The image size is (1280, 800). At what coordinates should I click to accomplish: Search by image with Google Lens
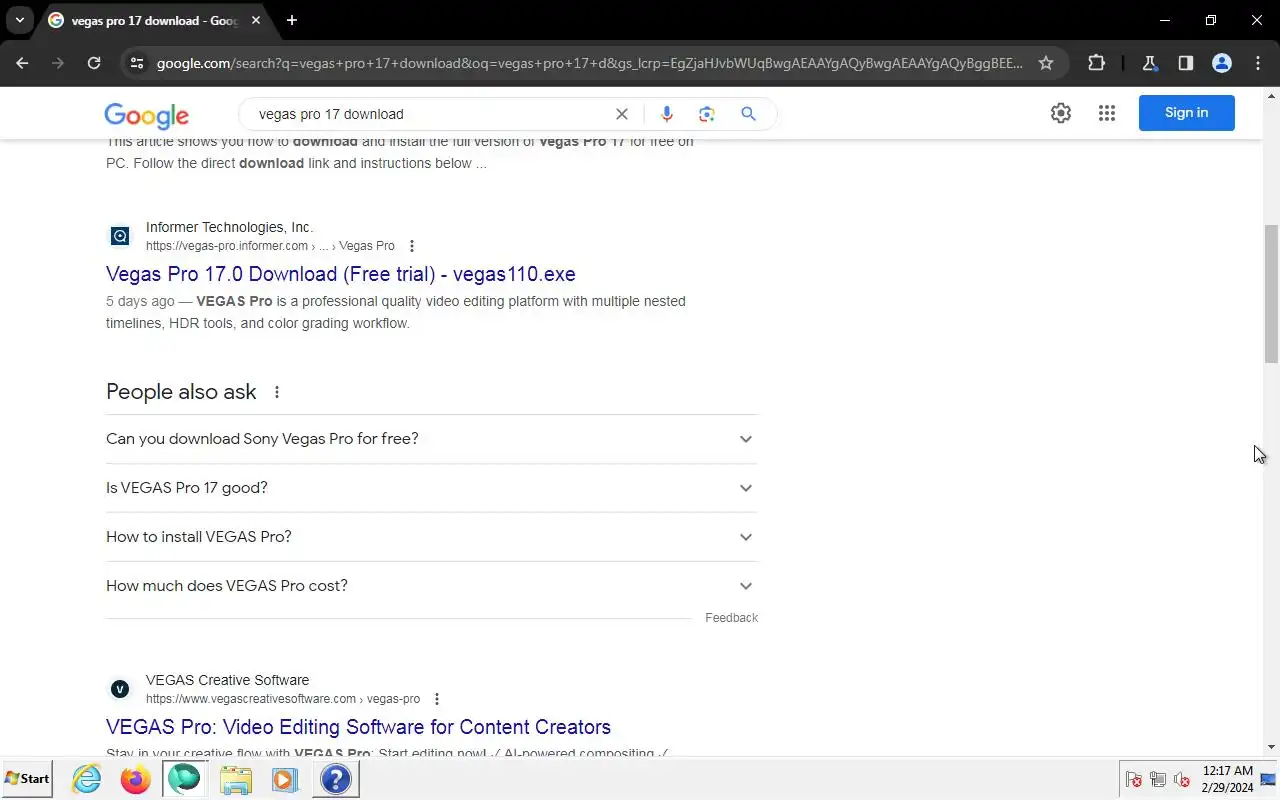pos(707,114)
